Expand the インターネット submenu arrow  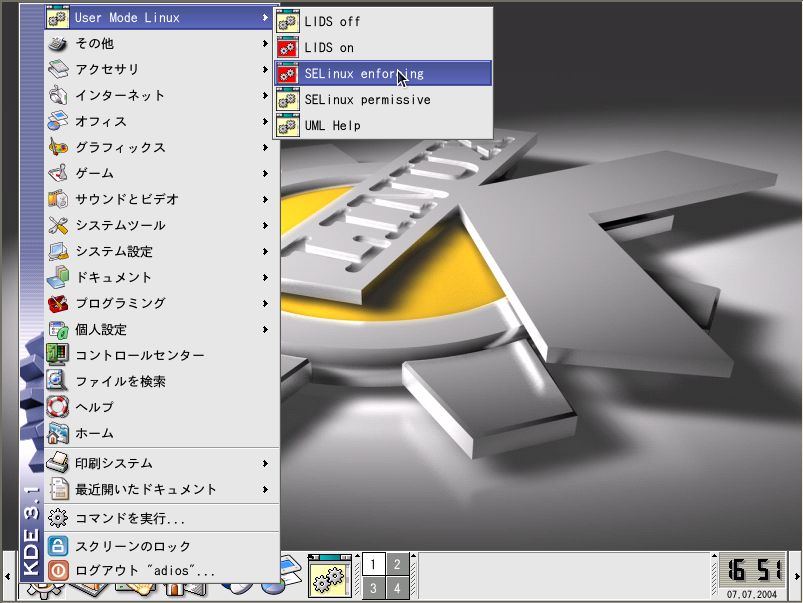point(265,95)
